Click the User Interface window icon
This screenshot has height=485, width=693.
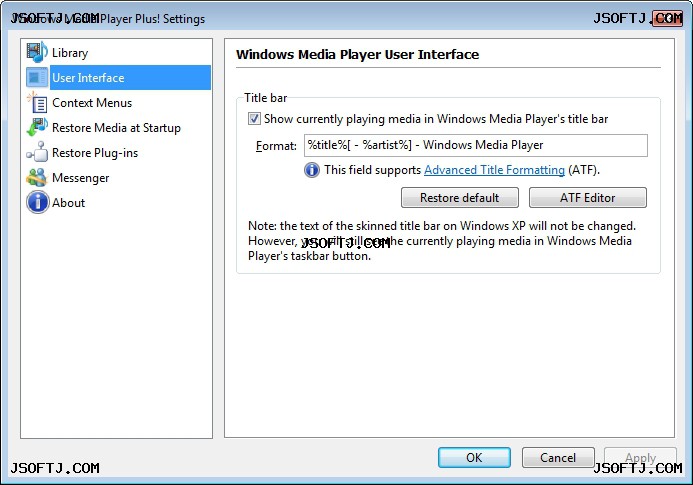37,77
